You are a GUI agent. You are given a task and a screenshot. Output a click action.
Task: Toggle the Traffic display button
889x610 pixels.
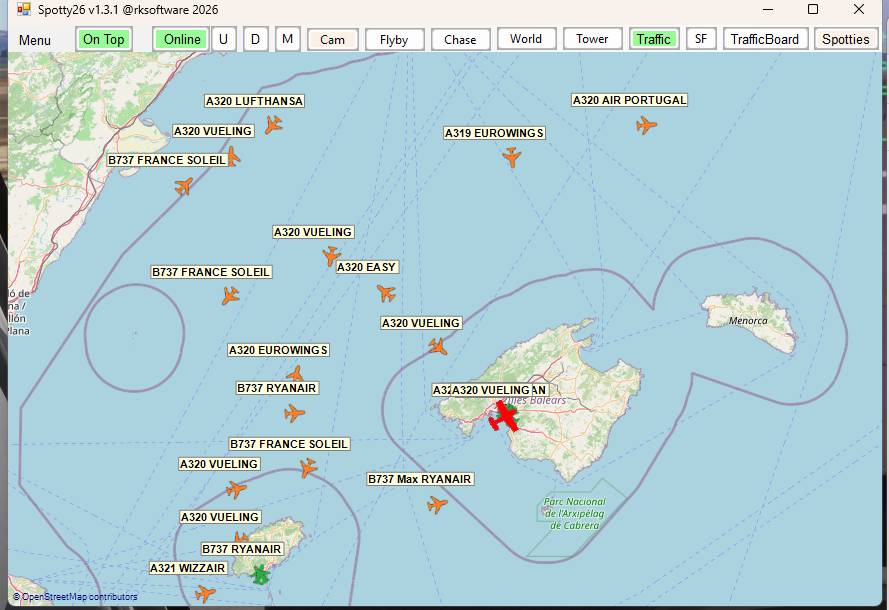(x=654, y=39)
